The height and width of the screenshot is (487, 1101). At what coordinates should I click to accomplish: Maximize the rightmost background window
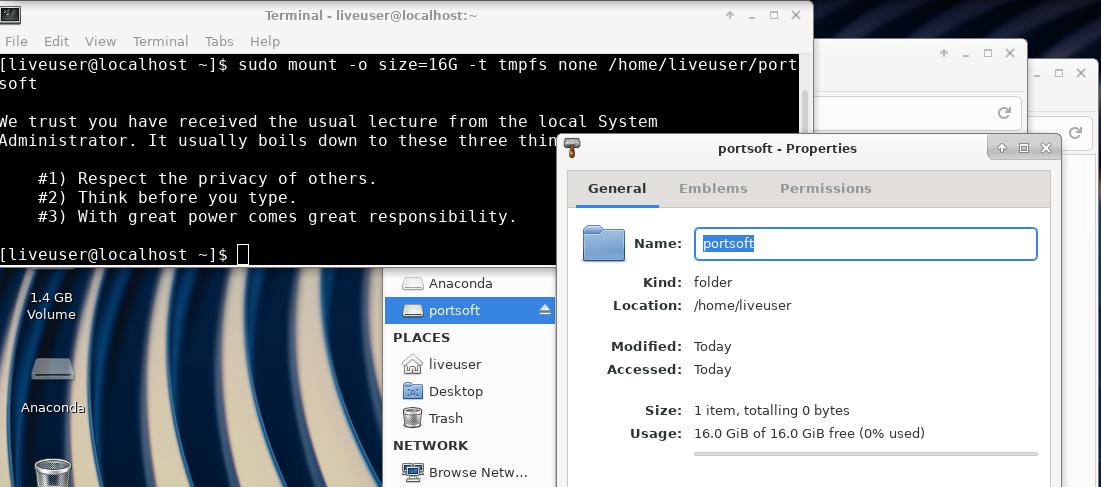(1059, 73)
